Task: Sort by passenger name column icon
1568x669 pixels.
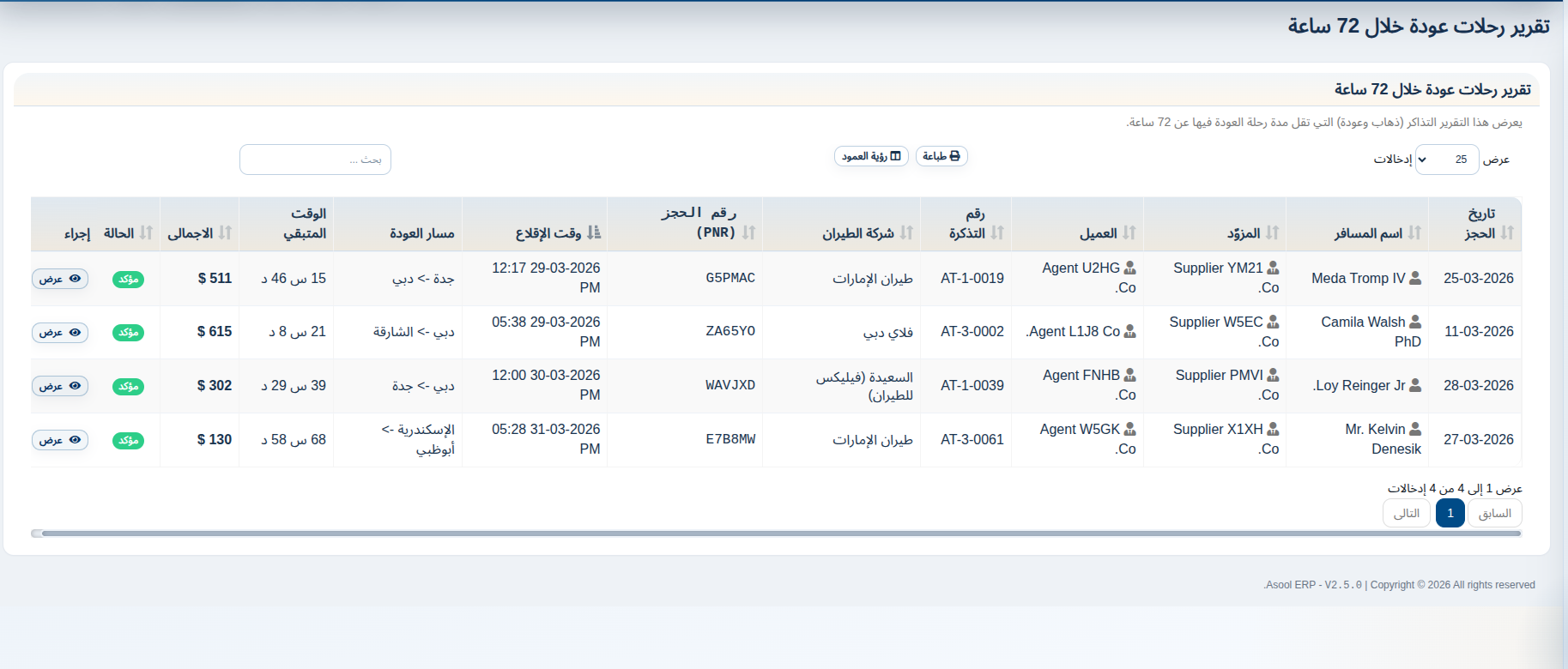Action: (x=1414, y=232)
